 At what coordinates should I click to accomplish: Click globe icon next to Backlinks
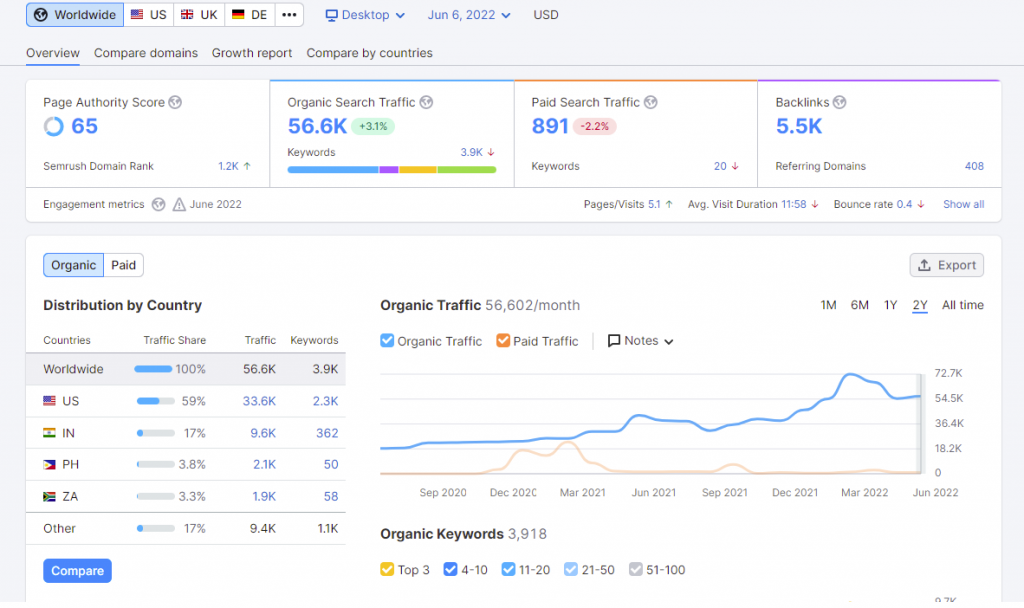pos(840,102)
